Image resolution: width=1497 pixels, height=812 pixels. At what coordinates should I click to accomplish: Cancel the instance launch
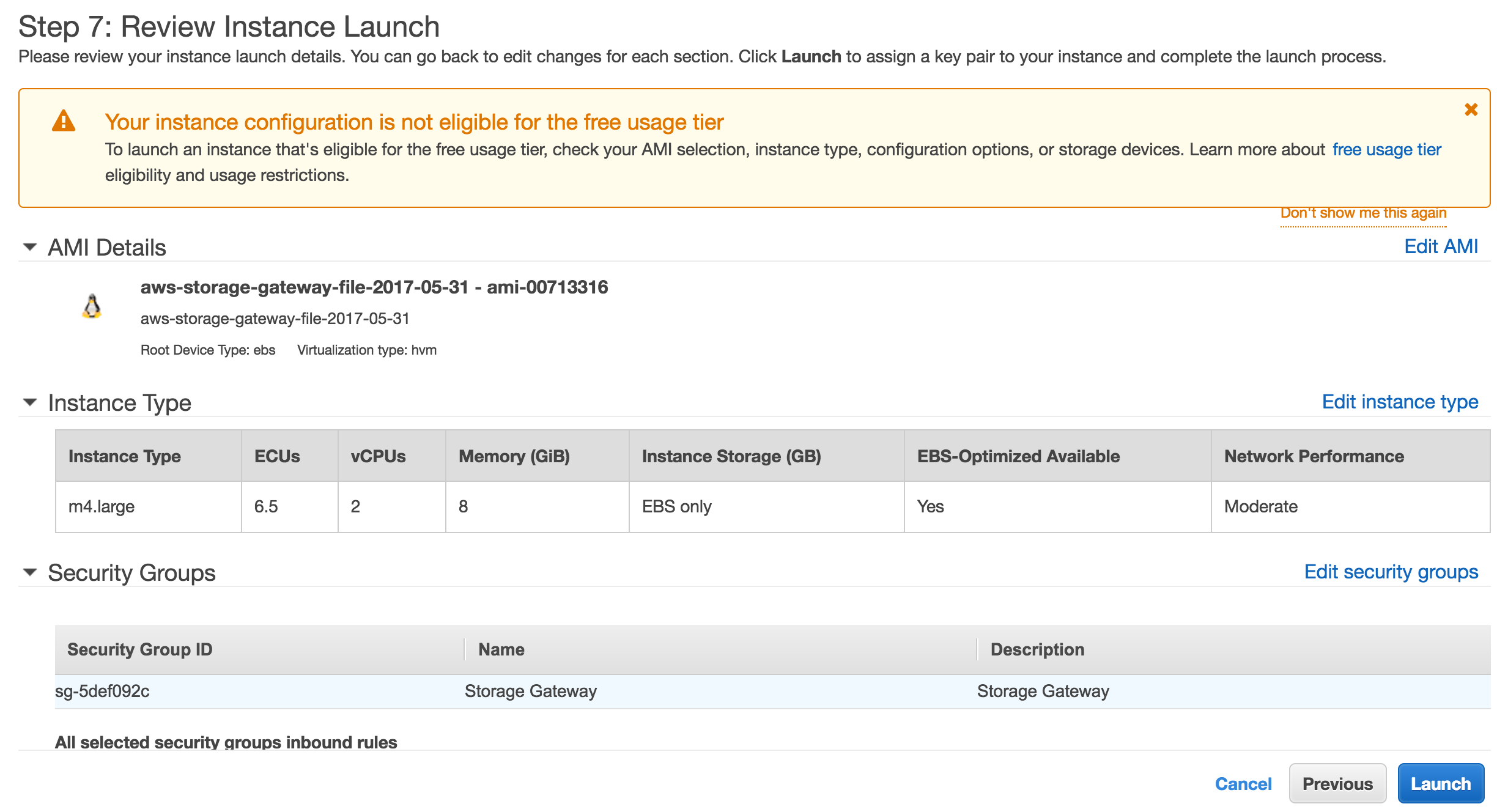1243,783
